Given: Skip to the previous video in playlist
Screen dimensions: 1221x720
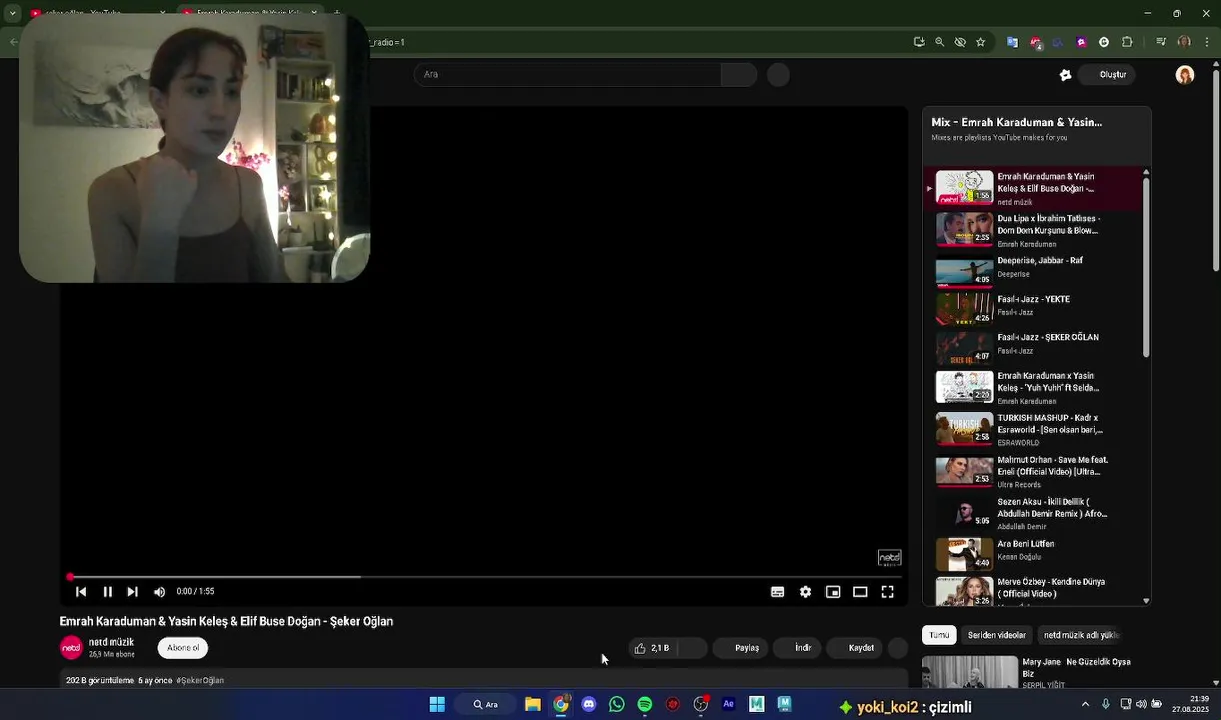Looking at the screenshot, I should [x=81, y=592].
